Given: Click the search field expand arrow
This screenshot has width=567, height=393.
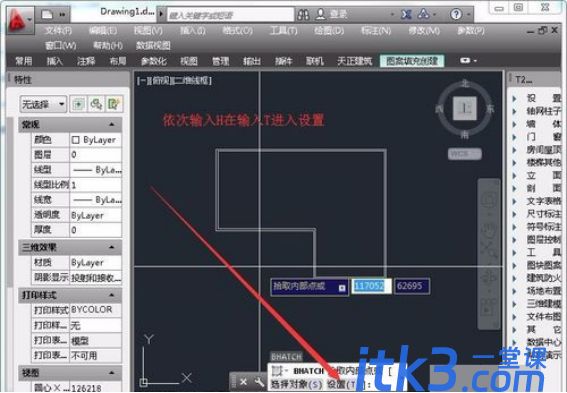Looking at the screenshot, I should [162, 15].
